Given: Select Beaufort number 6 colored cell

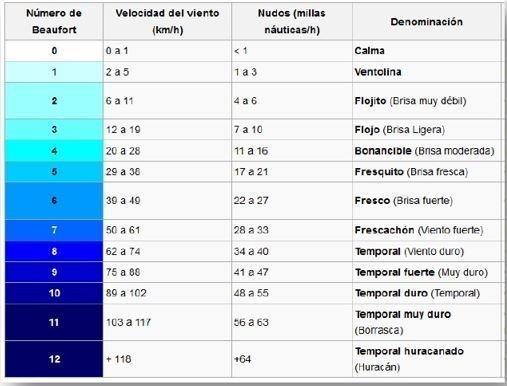Looking at the screenshot, I should coord(54,200).
